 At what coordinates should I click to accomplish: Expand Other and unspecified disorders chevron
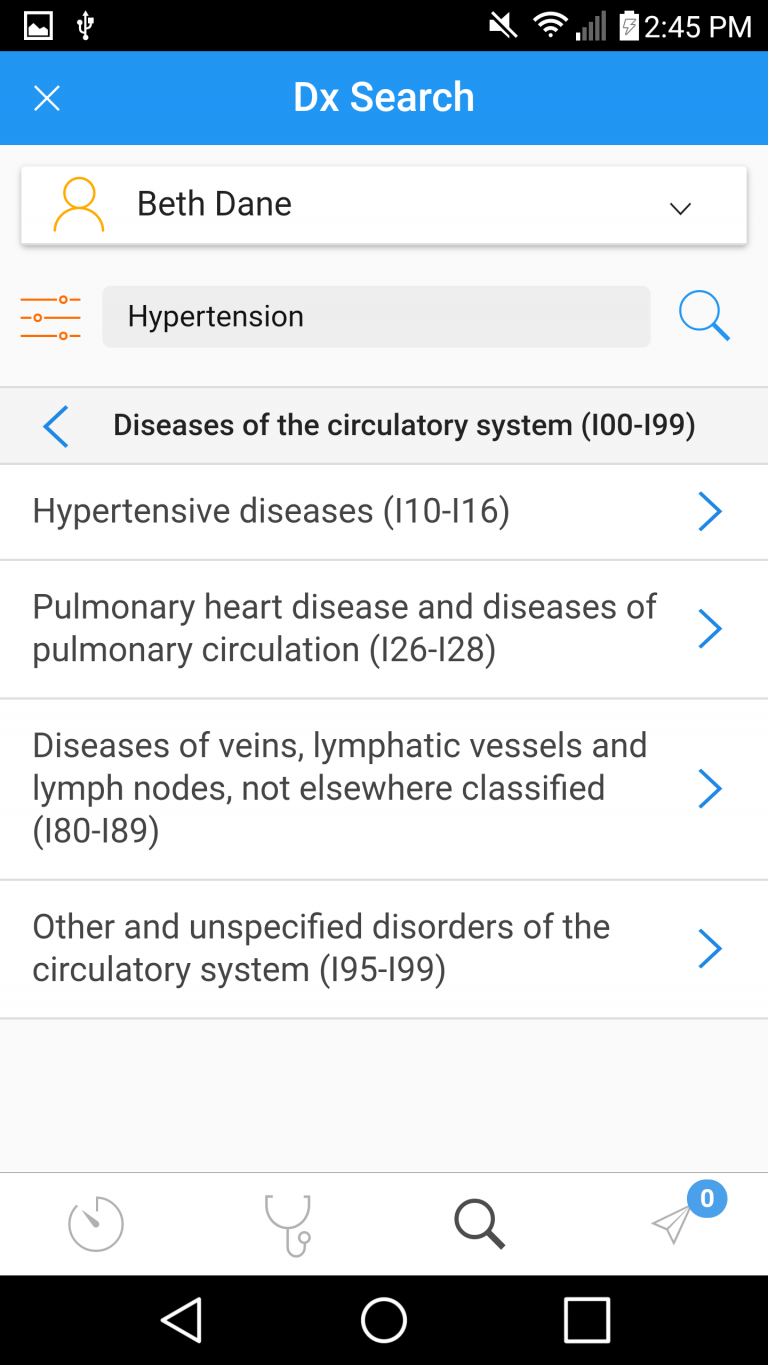pyautogui.click(x=709, y=949)
